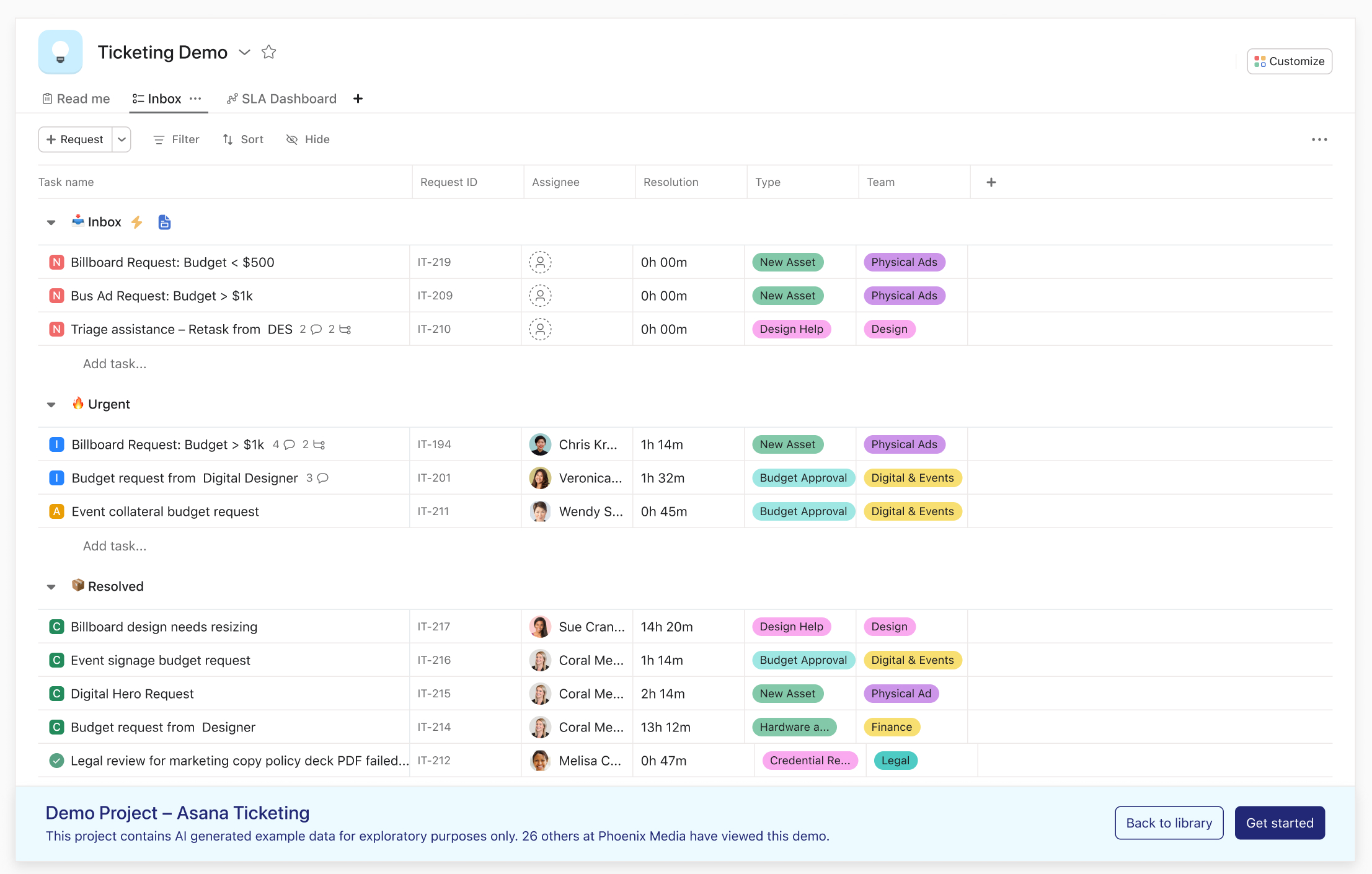
Task: Open the Read me tab
Action: coord(76,99)
